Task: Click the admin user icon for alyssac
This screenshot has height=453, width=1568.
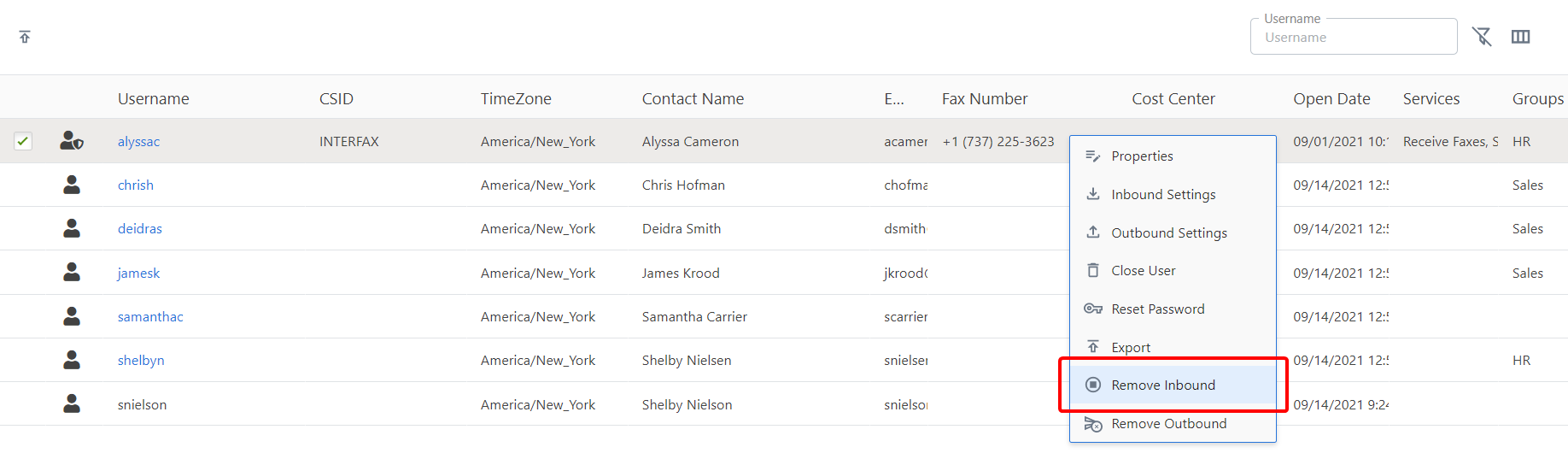Action: (x=72, y=141)
